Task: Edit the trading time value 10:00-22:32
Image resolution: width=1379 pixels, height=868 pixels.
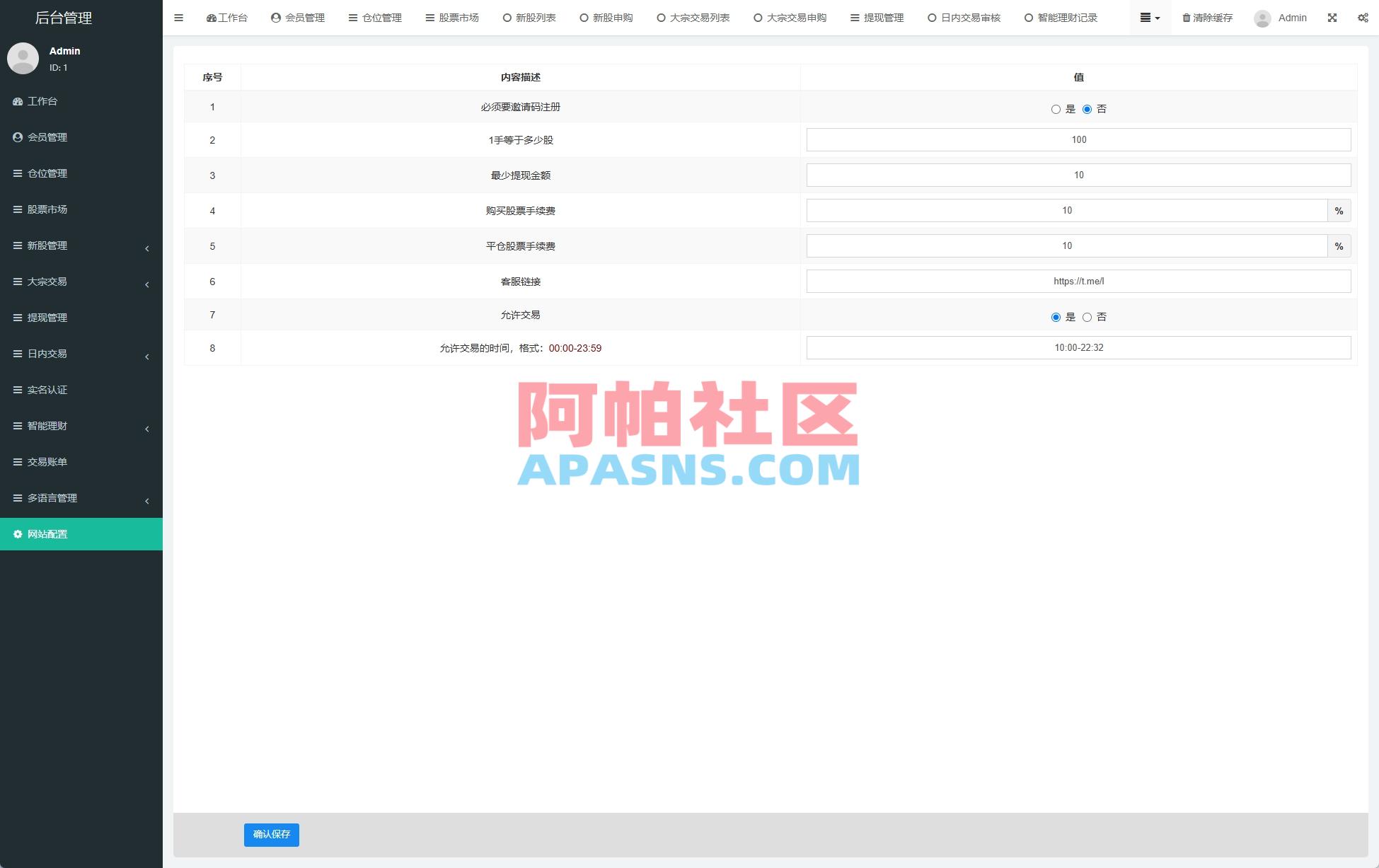Action: click(1078, 347)
